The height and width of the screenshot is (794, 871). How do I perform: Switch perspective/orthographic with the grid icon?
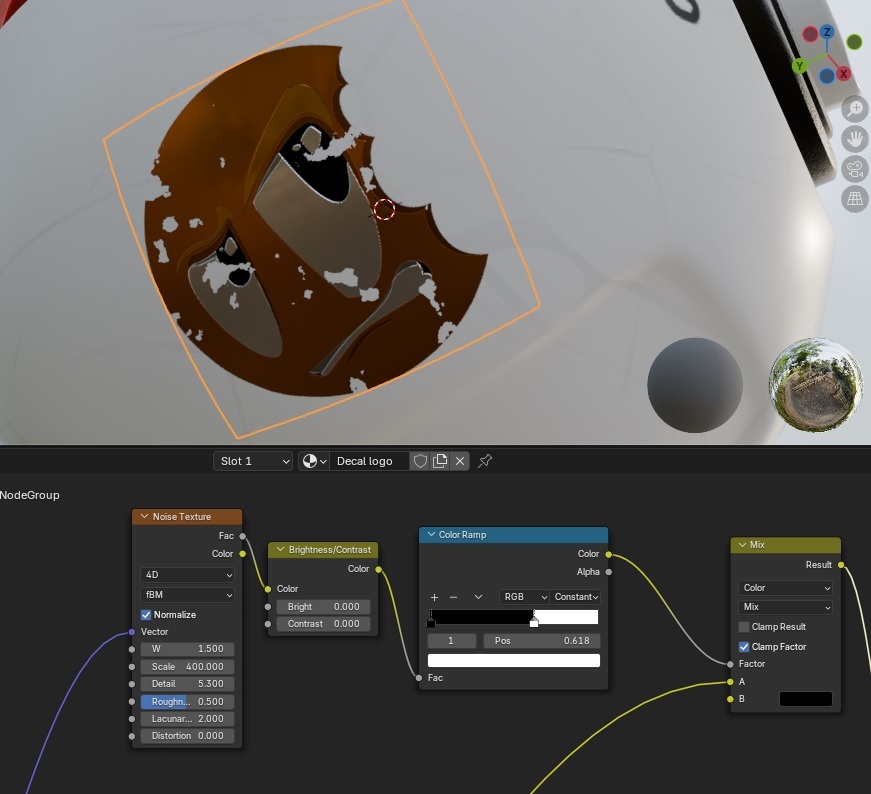point(854,198)
